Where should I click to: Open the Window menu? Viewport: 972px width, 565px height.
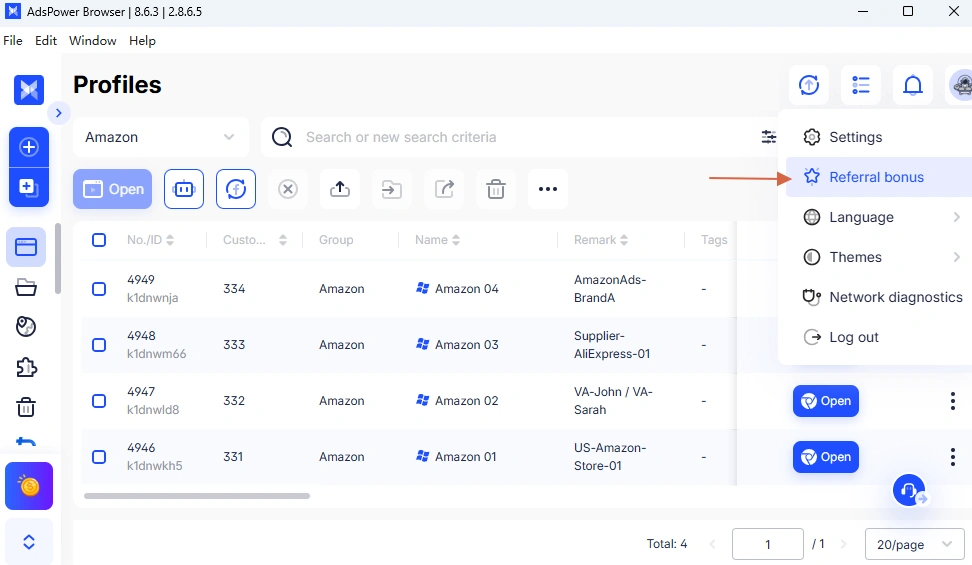click(x=92, y=40)
